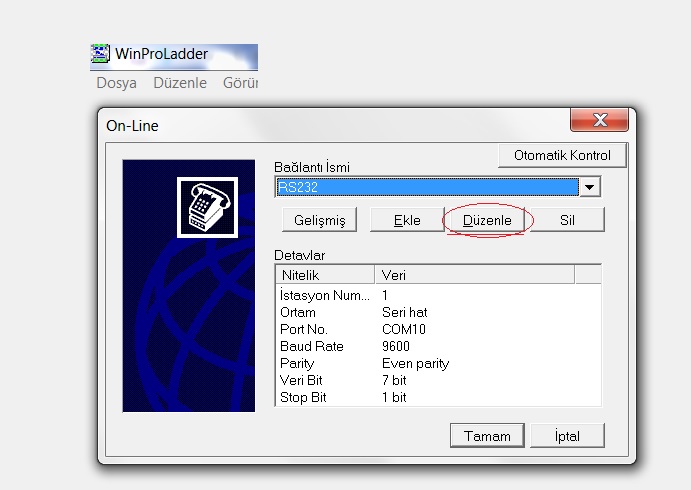Select the Port No. row label
The image size is (691, 490).
click(304, 330)
